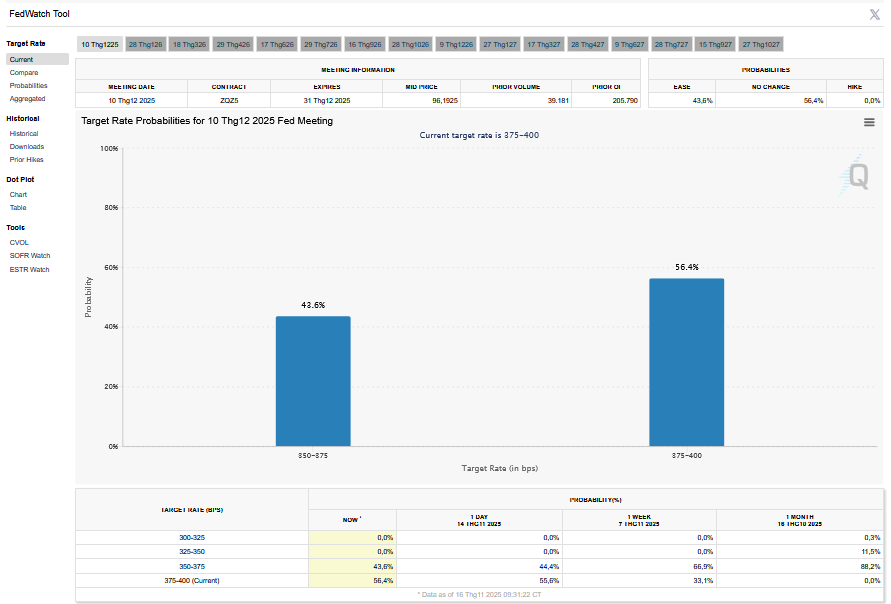Close the FedWatch Tool with X icon
Viewport: 891px width, 604px height.
[875, 13]
